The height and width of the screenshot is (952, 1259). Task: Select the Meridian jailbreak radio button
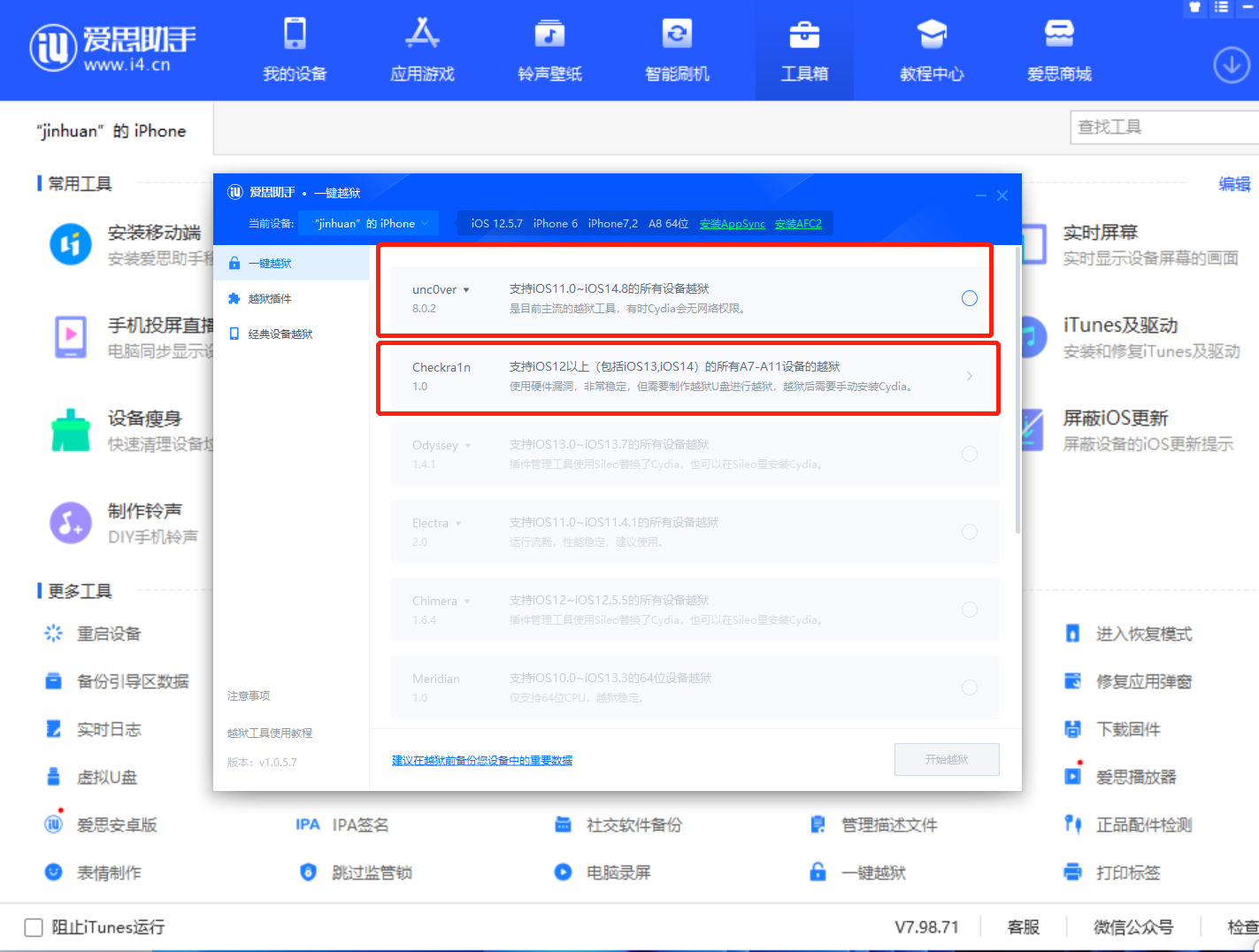tap(970, 687)
